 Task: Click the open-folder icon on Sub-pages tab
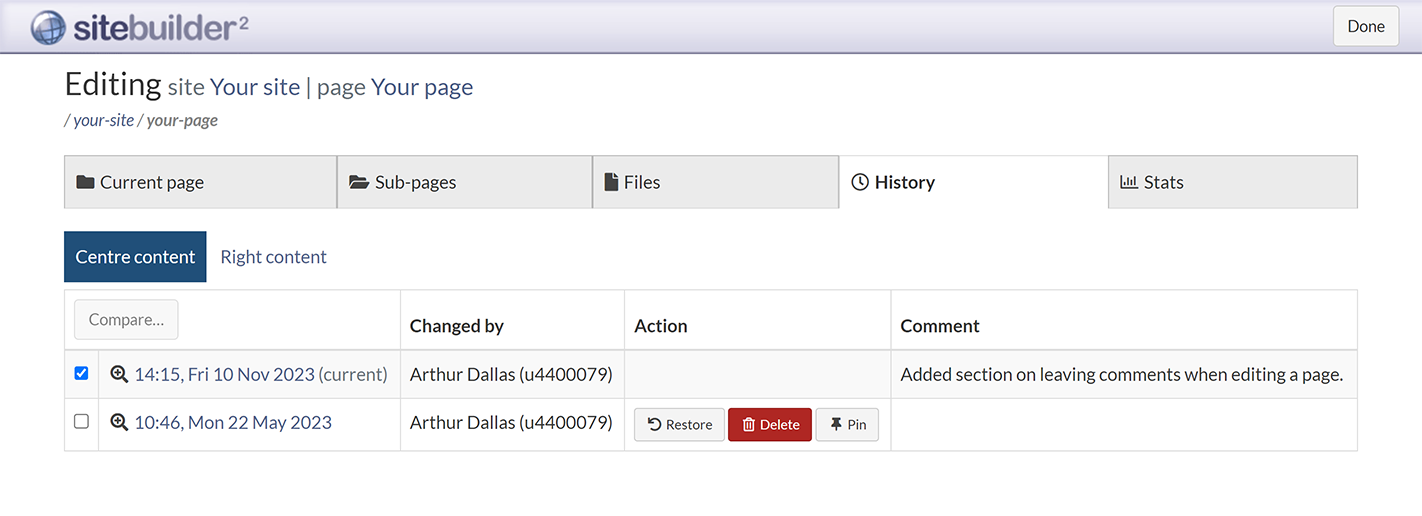359,182
